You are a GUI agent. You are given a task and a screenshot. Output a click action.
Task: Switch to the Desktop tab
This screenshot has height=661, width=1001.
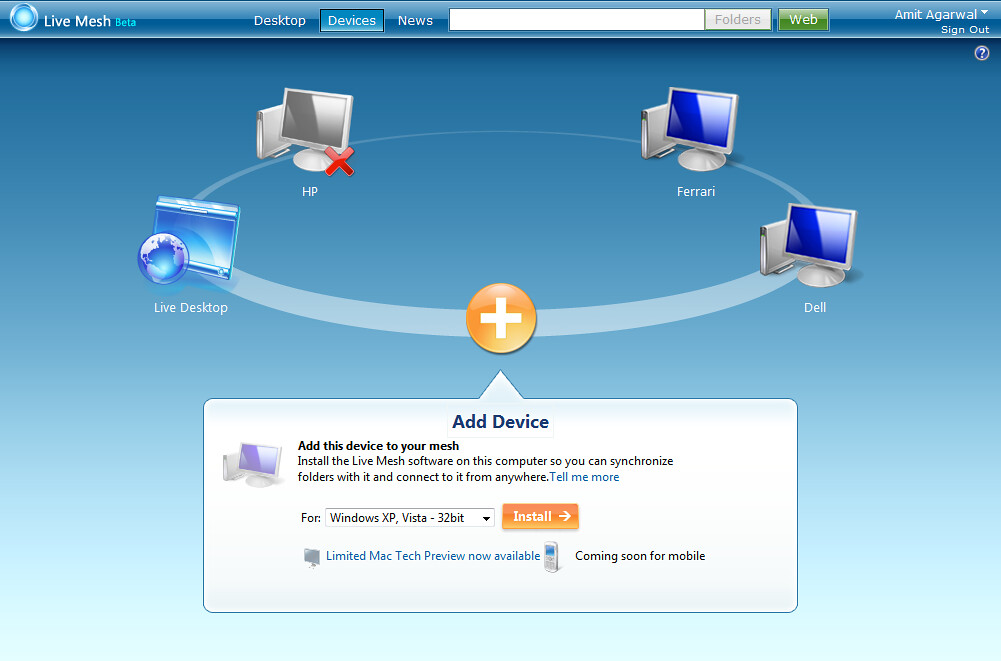tap(279, 19)
